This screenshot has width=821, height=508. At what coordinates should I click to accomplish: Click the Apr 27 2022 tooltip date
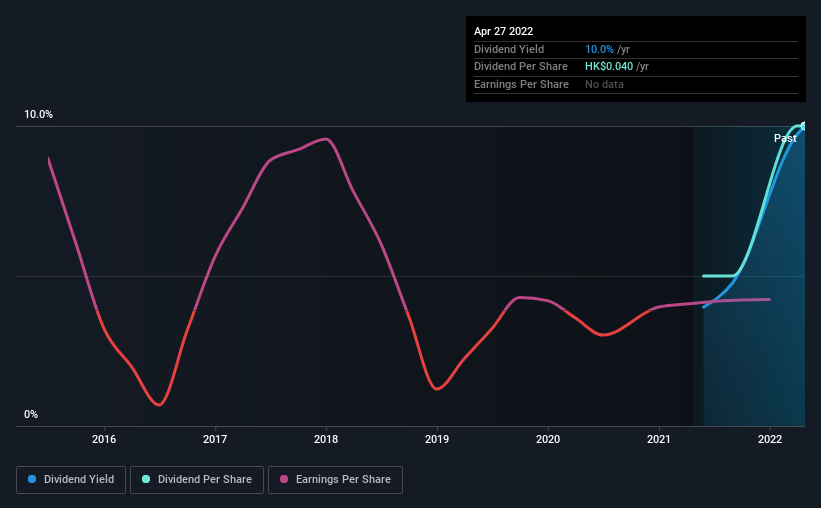pos(504,31)
